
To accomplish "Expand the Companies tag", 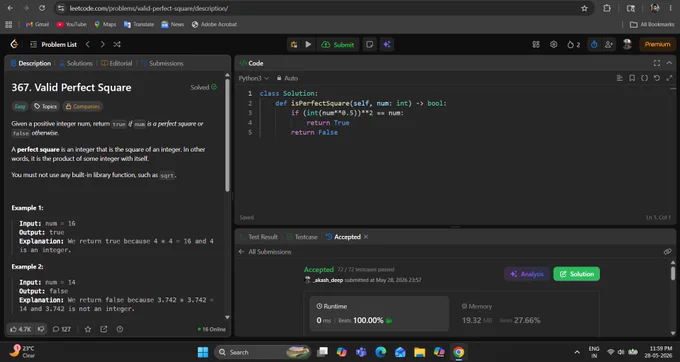I will click(82, 106).
